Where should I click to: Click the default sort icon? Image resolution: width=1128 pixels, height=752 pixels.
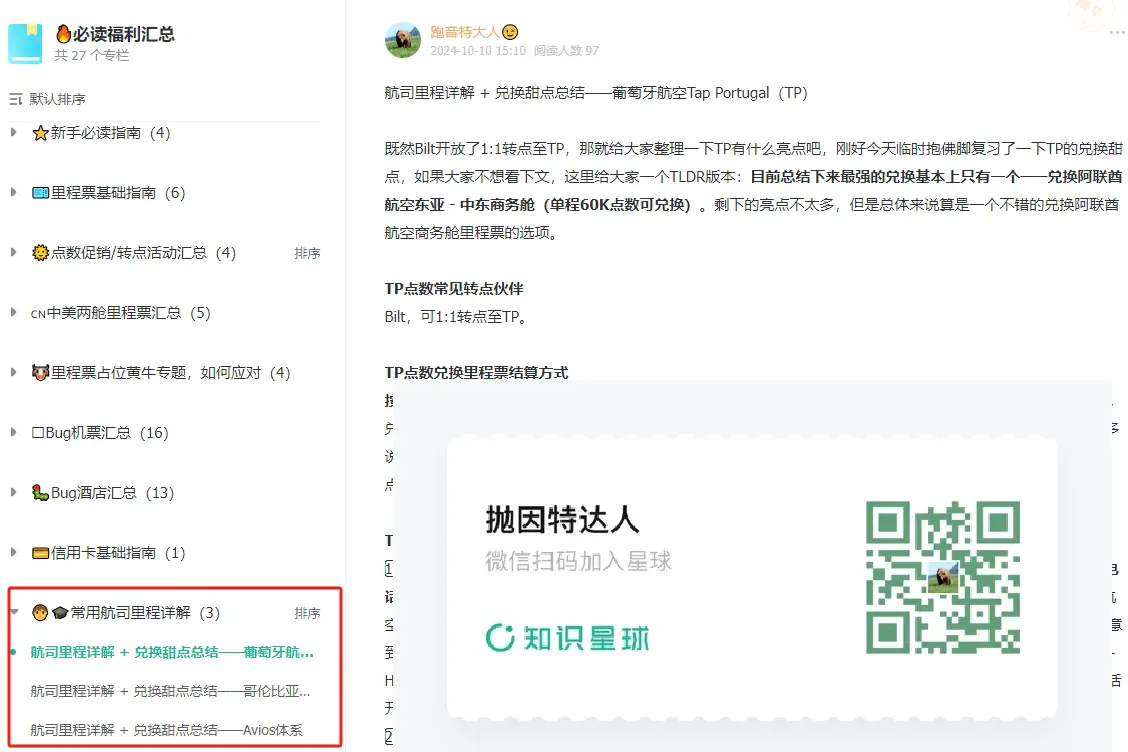(x=16, y=99)
